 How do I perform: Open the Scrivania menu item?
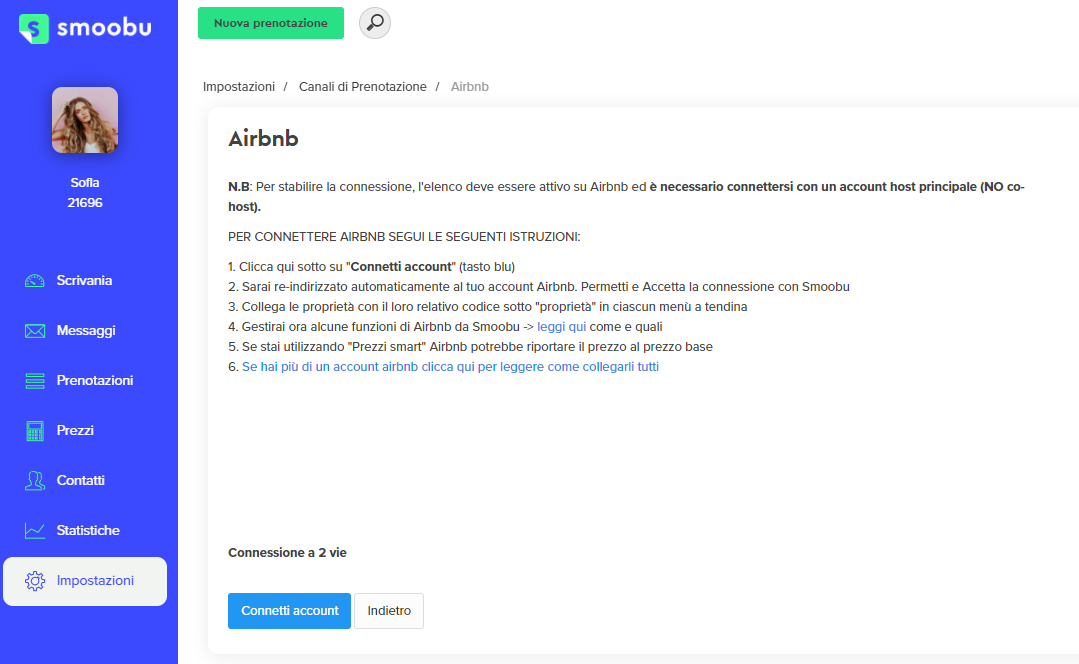(84, 281)
